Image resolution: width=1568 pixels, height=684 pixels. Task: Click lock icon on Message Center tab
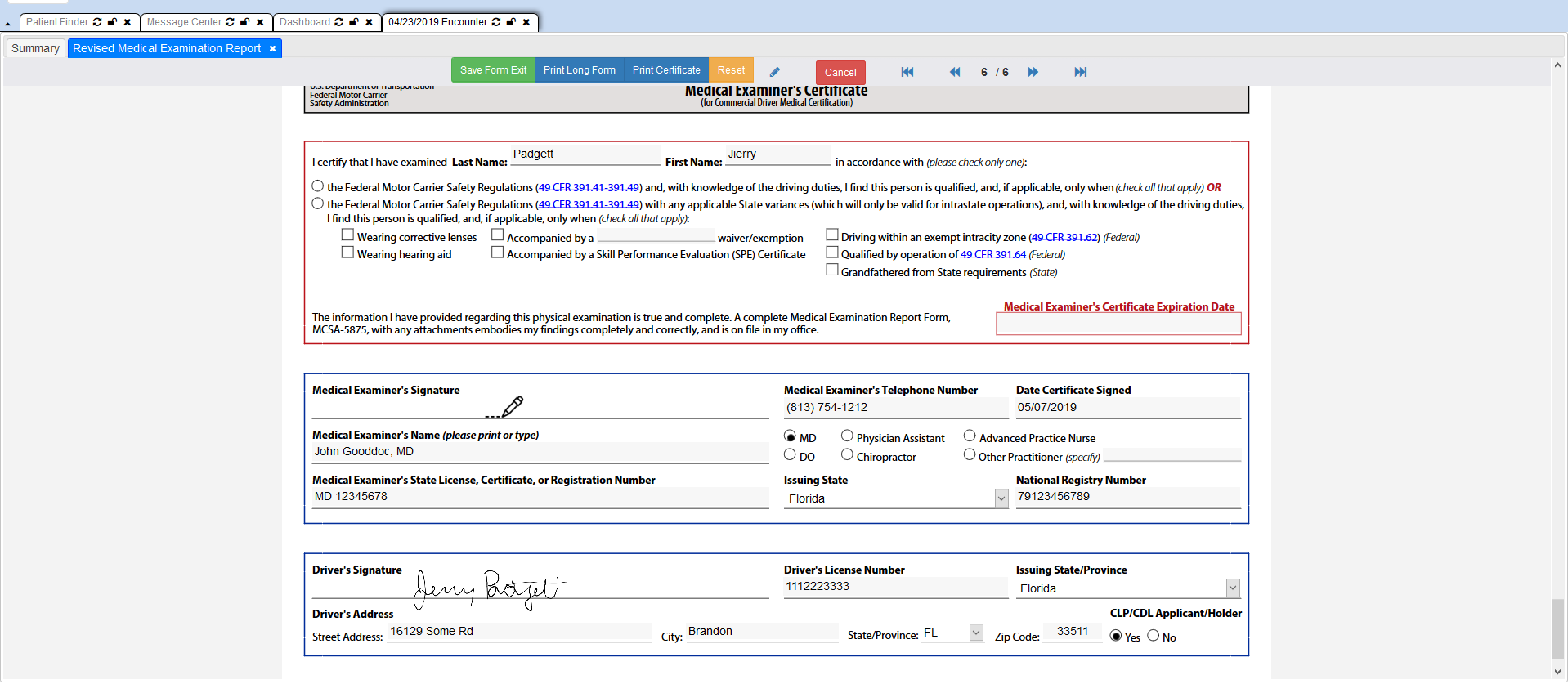245,22
